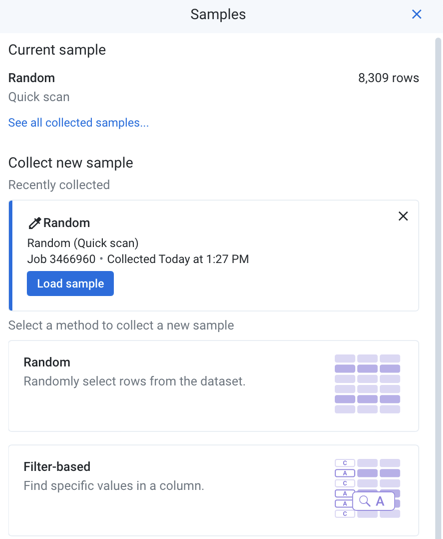Select the Filter-based sampling method card

tap(213, 490)
